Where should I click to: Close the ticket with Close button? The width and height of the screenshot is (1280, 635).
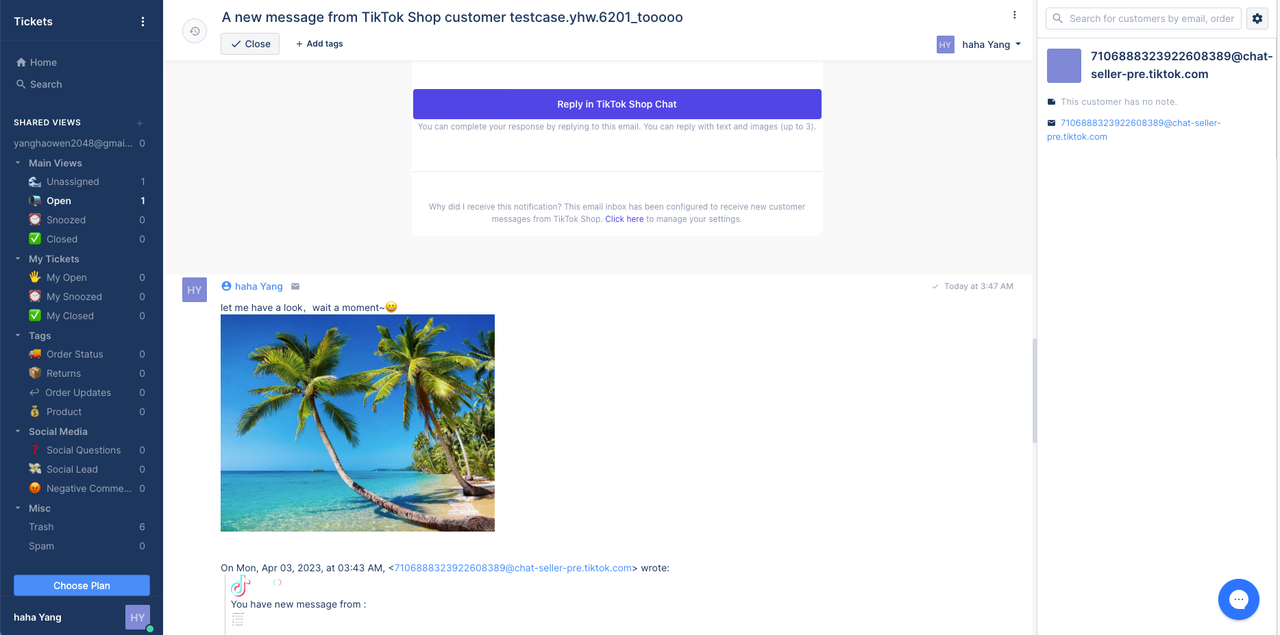250,44
